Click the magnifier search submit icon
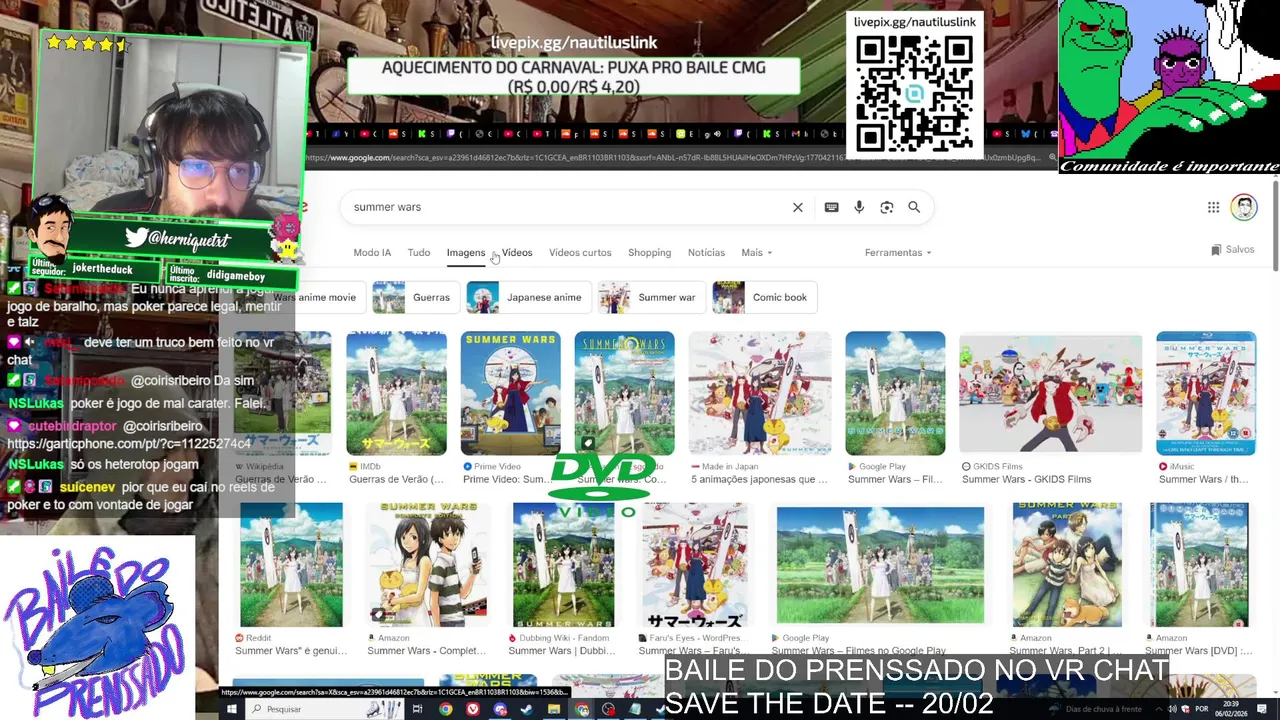Viewport: 1280px width, 720px height. point(914,207)
